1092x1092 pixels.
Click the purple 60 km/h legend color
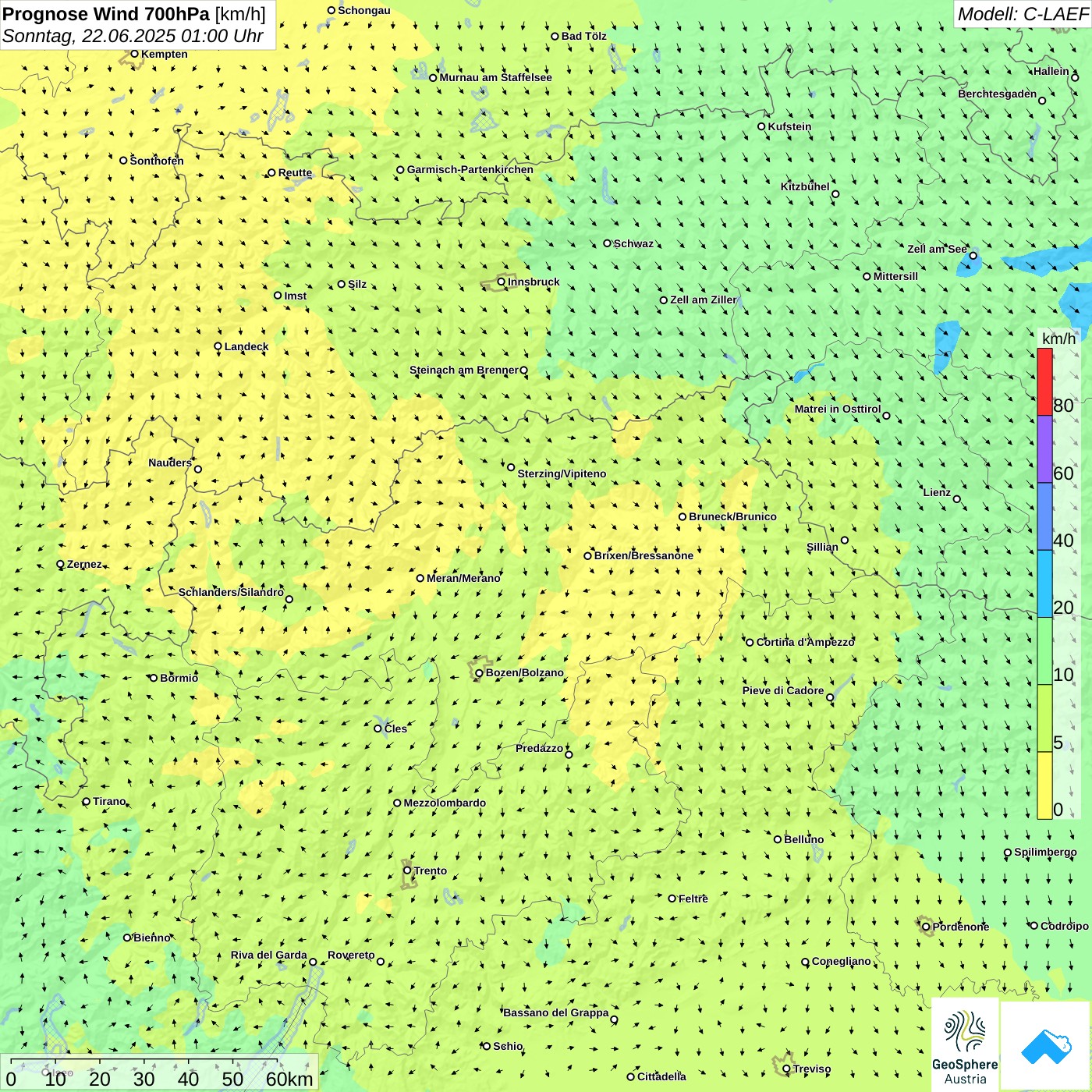pos(1044,449)
